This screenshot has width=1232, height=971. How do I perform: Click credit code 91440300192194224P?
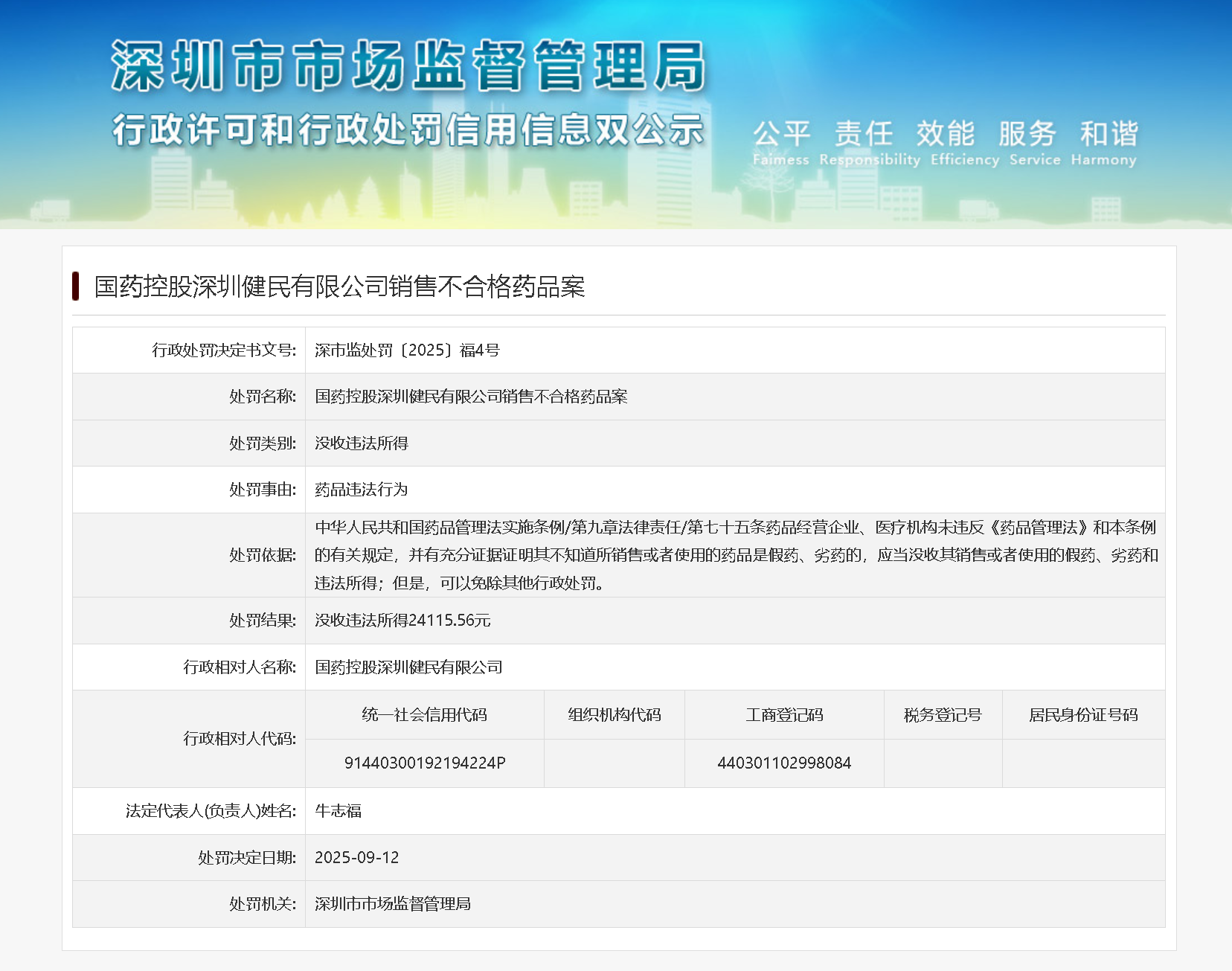point(425,763)
